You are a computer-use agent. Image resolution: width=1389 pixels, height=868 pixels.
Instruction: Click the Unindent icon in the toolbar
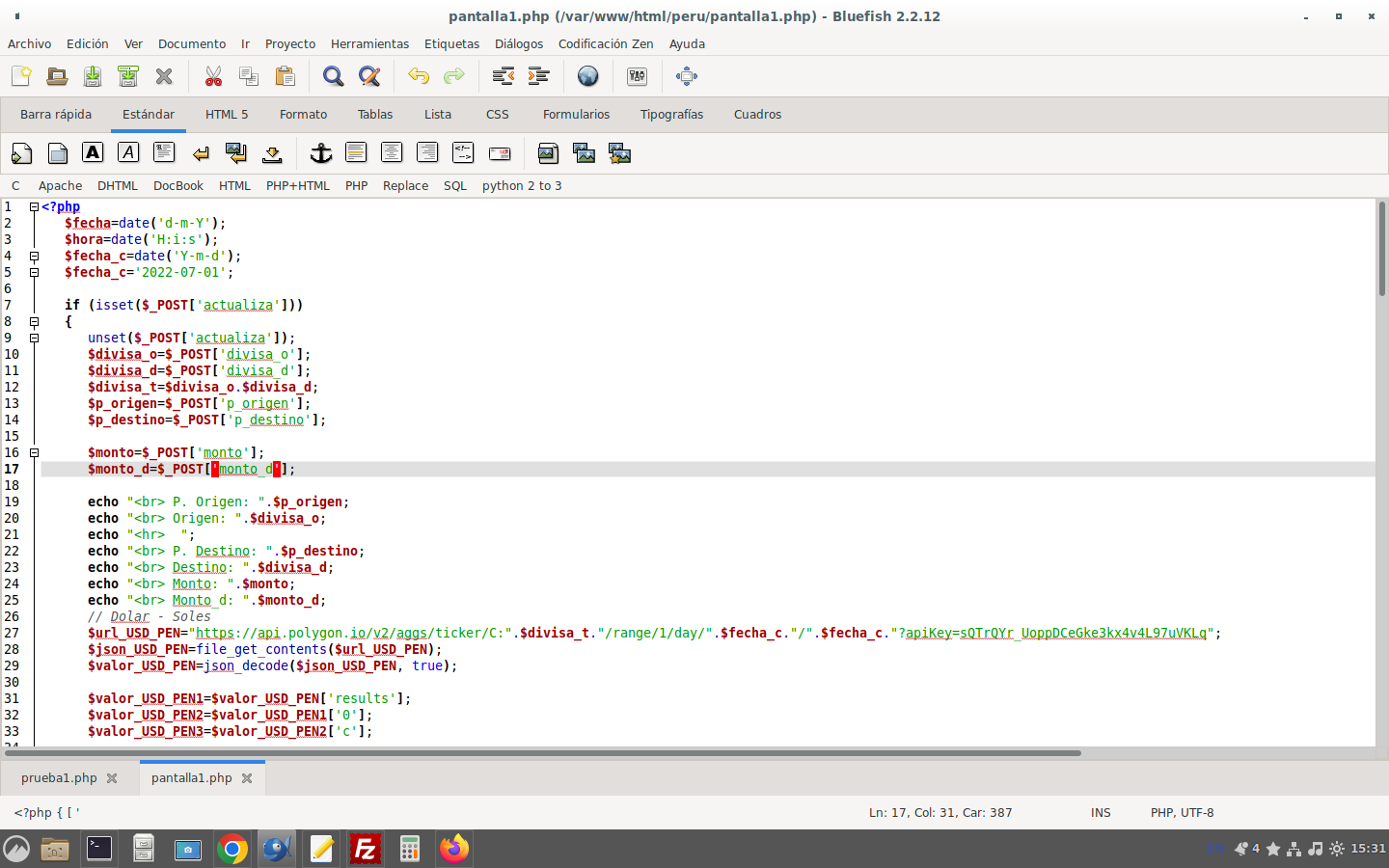coord(503,76)
